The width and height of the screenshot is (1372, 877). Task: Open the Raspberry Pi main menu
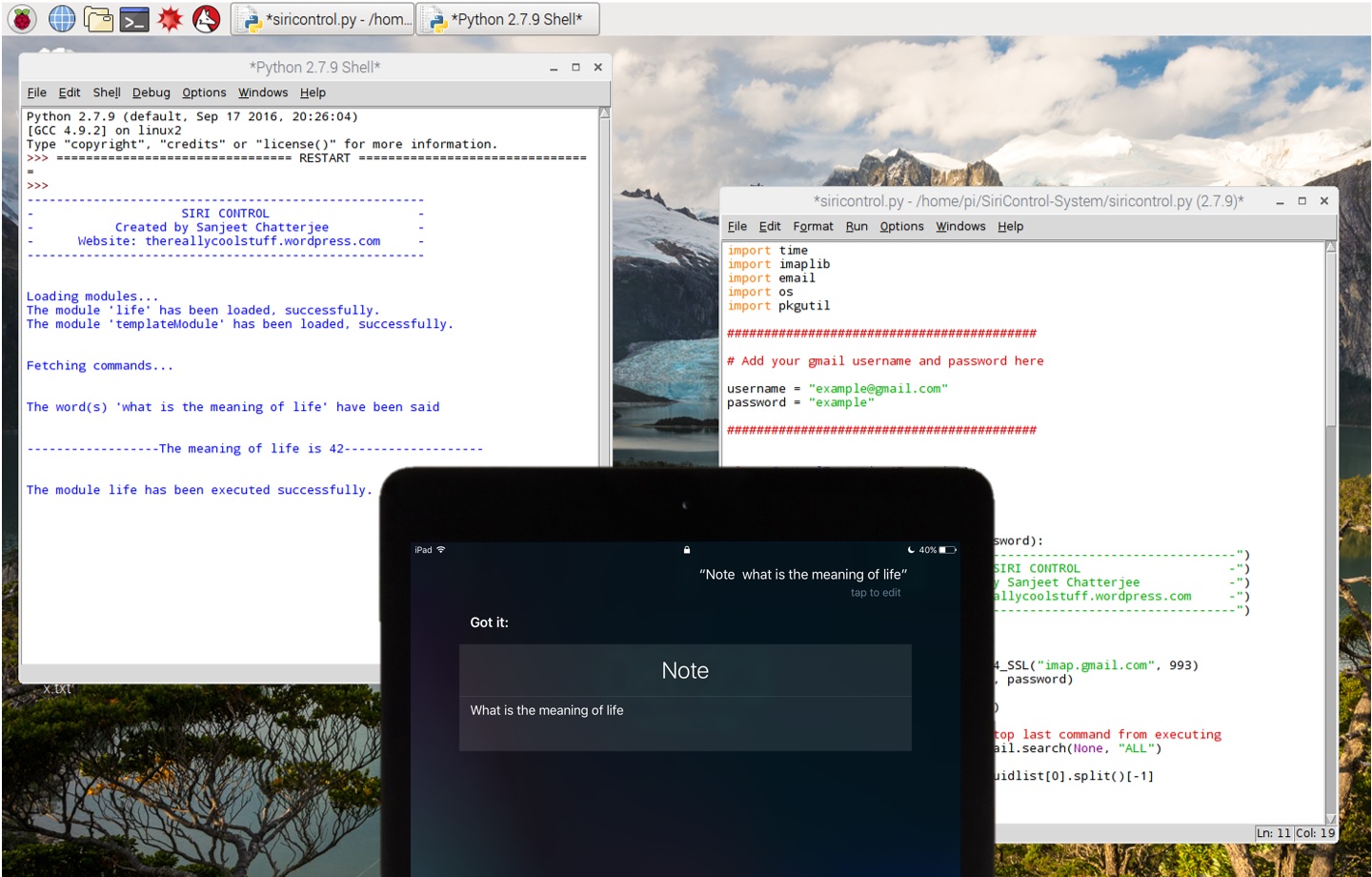21,18
